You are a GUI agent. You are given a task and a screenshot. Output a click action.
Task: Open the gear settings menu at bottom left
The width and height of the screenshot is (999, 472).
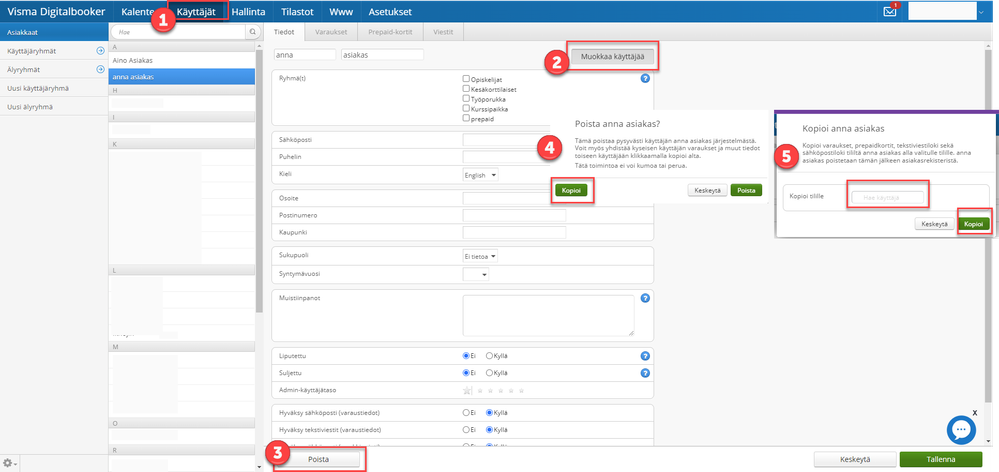click(x=10, y=462)
